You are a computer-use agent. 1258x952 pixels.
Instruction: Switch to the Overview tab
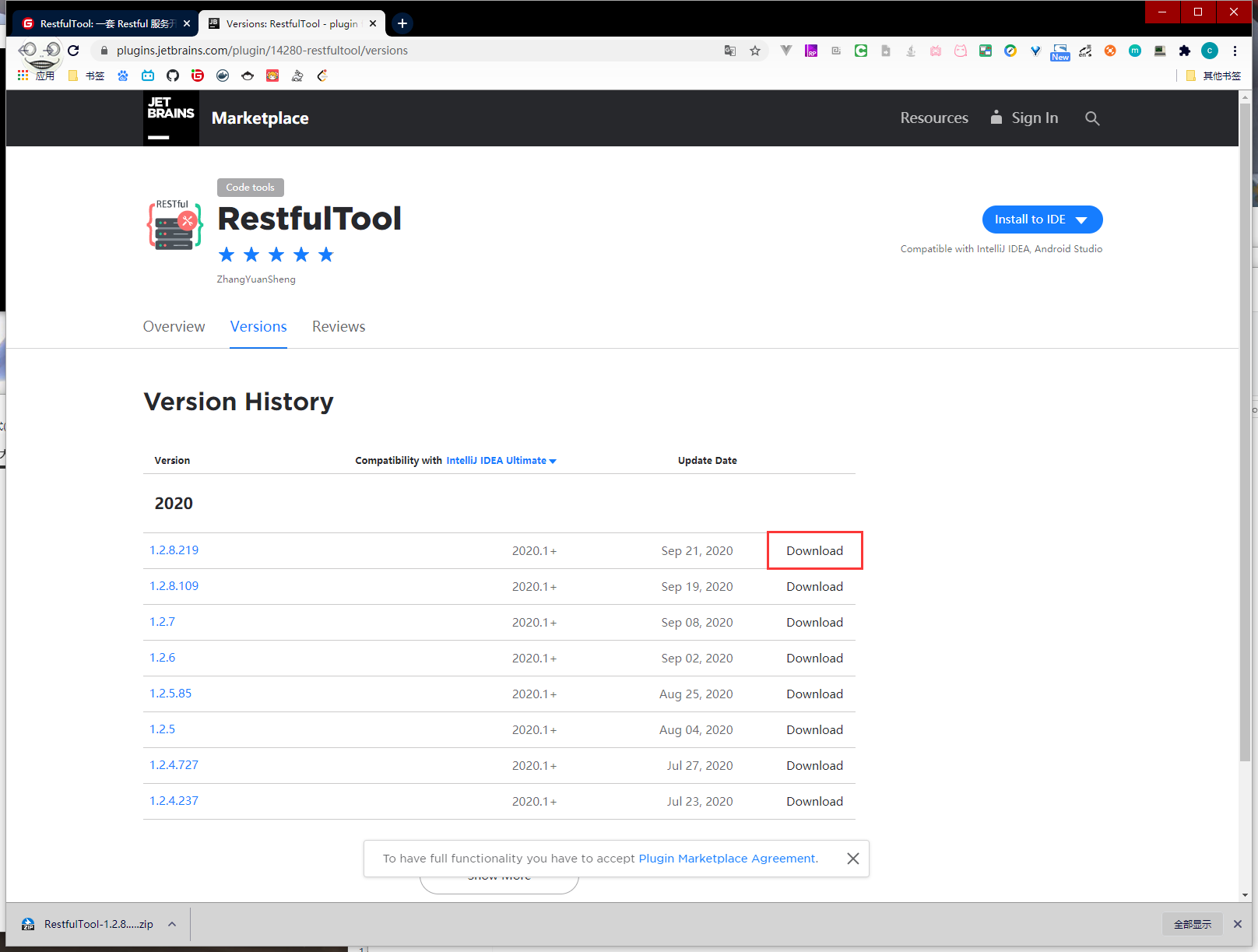pyautogui.click(x=174, y=327)
